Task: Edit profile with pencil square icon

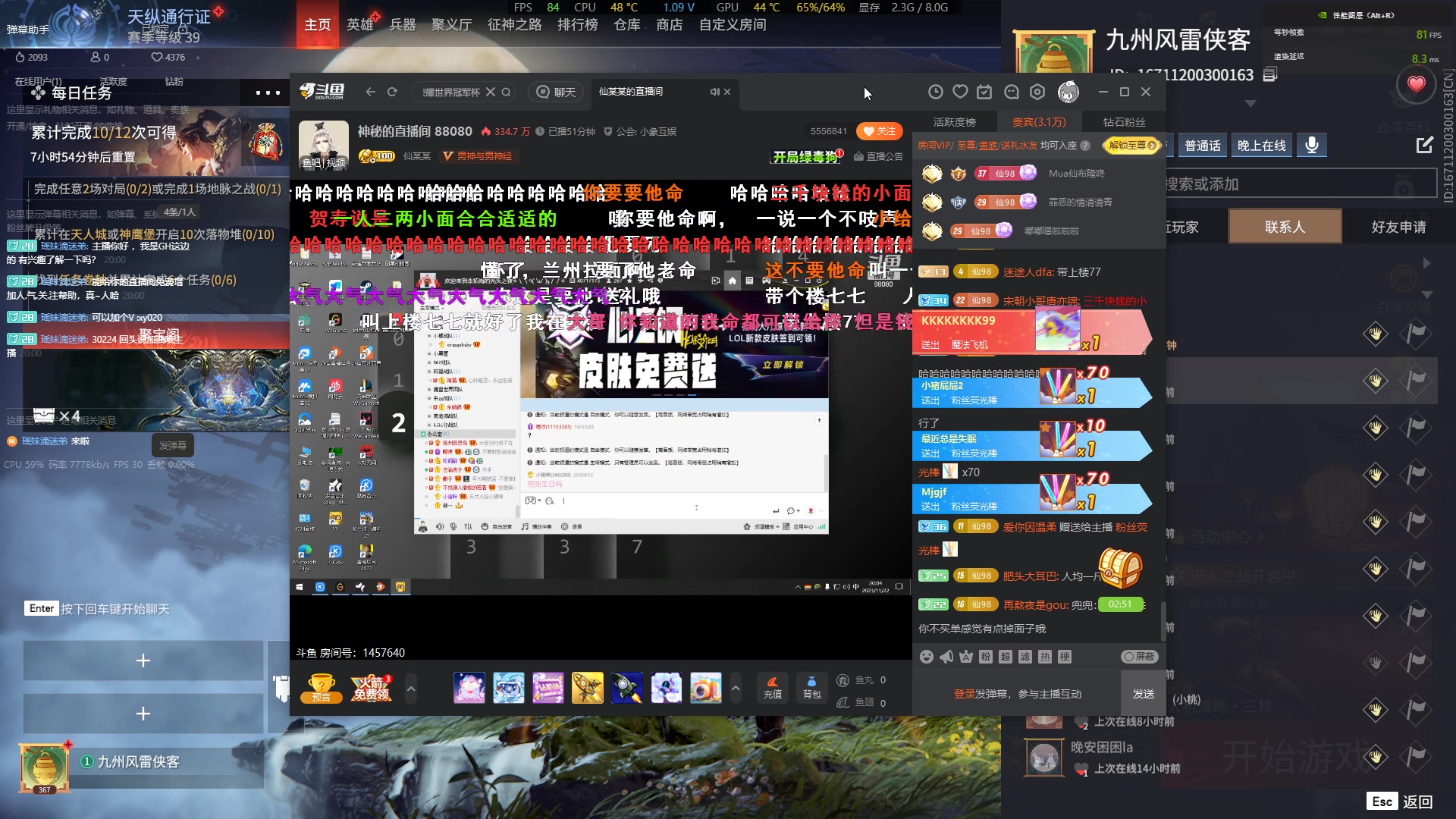Action: [x=1425, y=145]
